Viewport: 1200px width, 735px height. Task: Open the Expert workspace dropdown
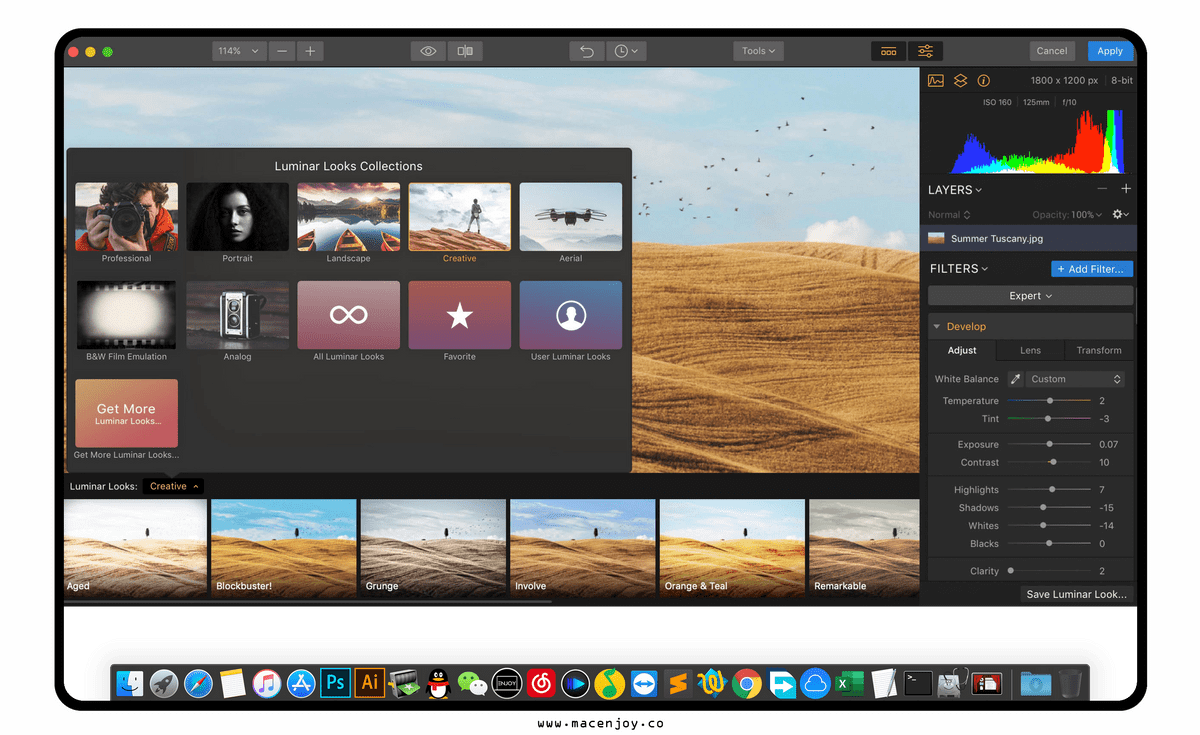(x=1031, y=296)
